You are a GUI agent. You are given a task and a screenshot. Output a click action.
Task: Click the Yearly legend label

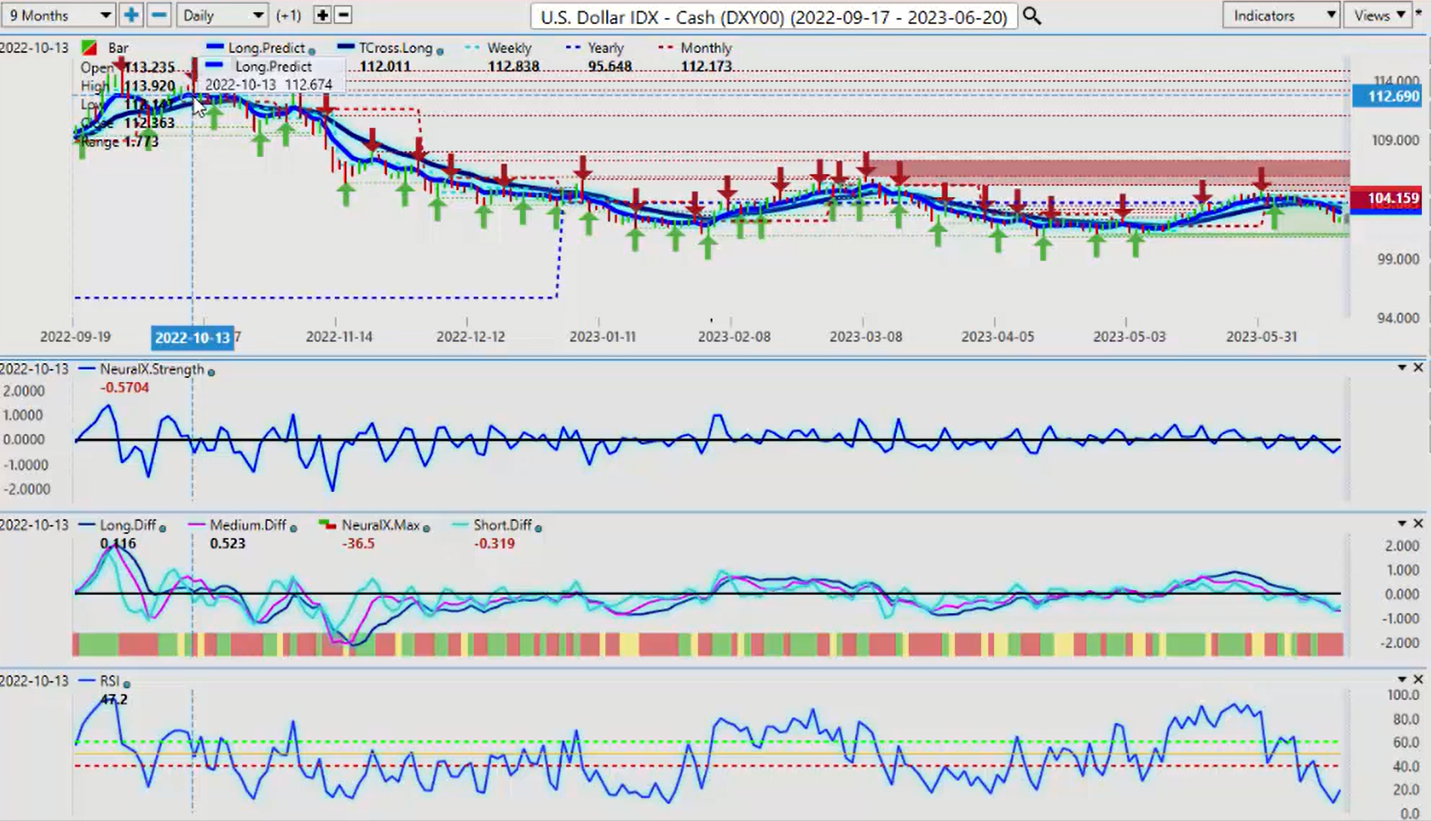tap(606, 48)
